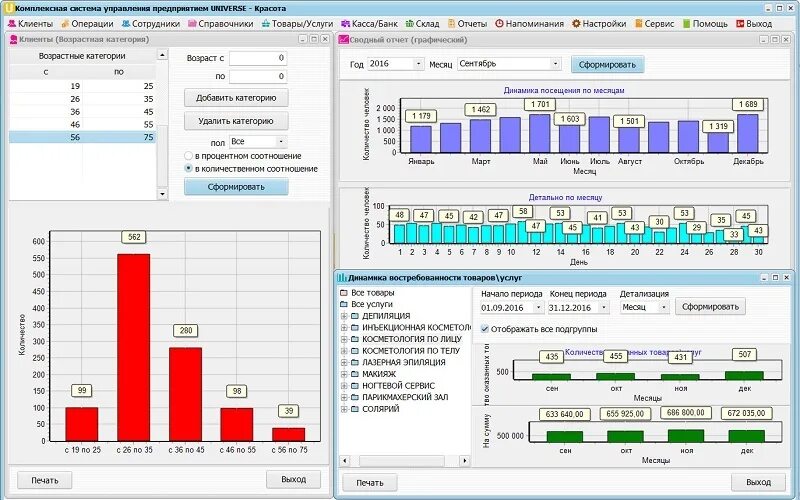The image size is (800, 500).
Task: Click Выход button in the Клиенты window
Action: tap(293, 479)
